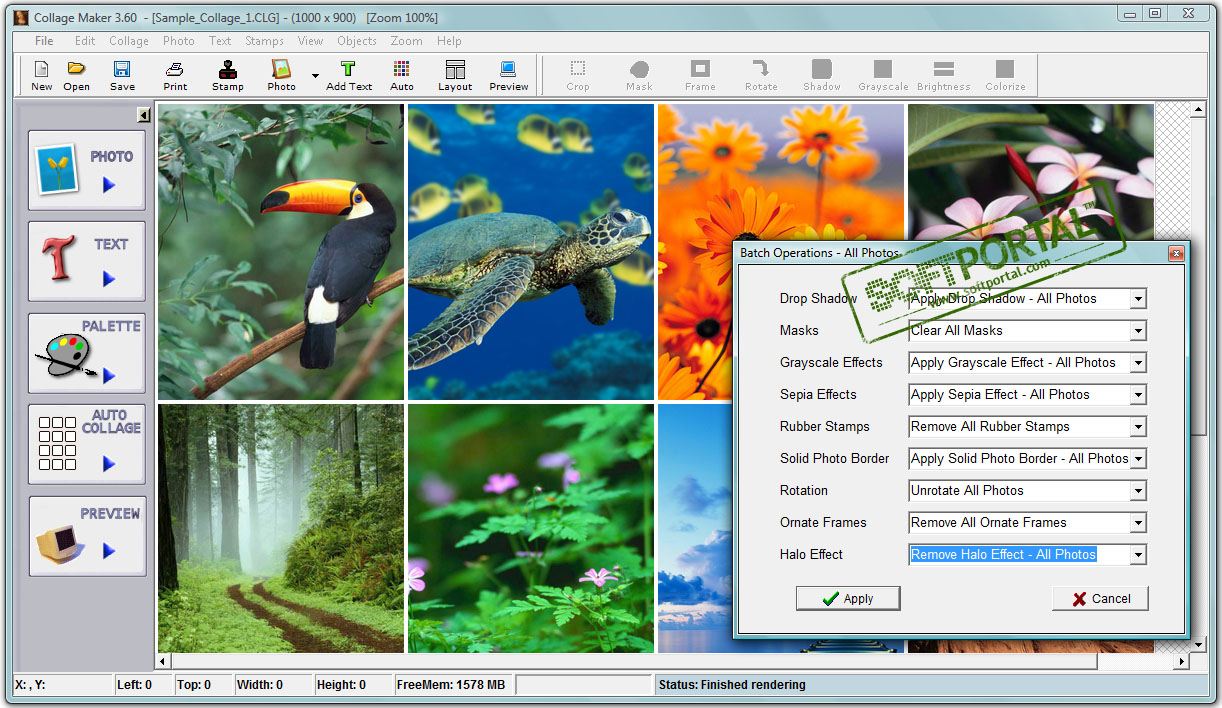The height and width of the screenshot is (708, 1222).
Task: Open the Layout toolbar icon
Action: [455, 75]
